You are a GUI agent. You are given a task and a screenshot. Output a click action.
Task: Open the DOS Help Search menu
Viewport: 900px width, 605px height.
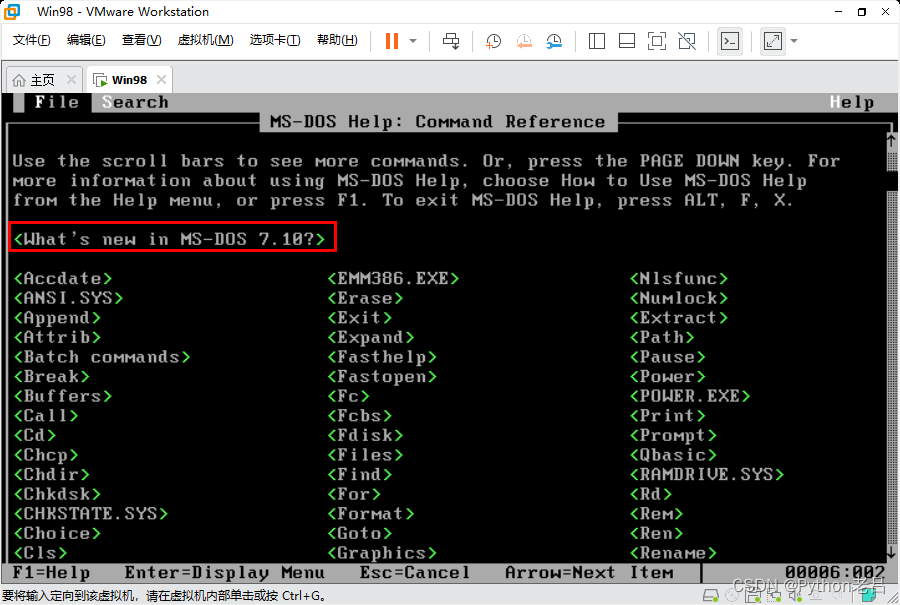pyautogui.click(x=135, y=102)
